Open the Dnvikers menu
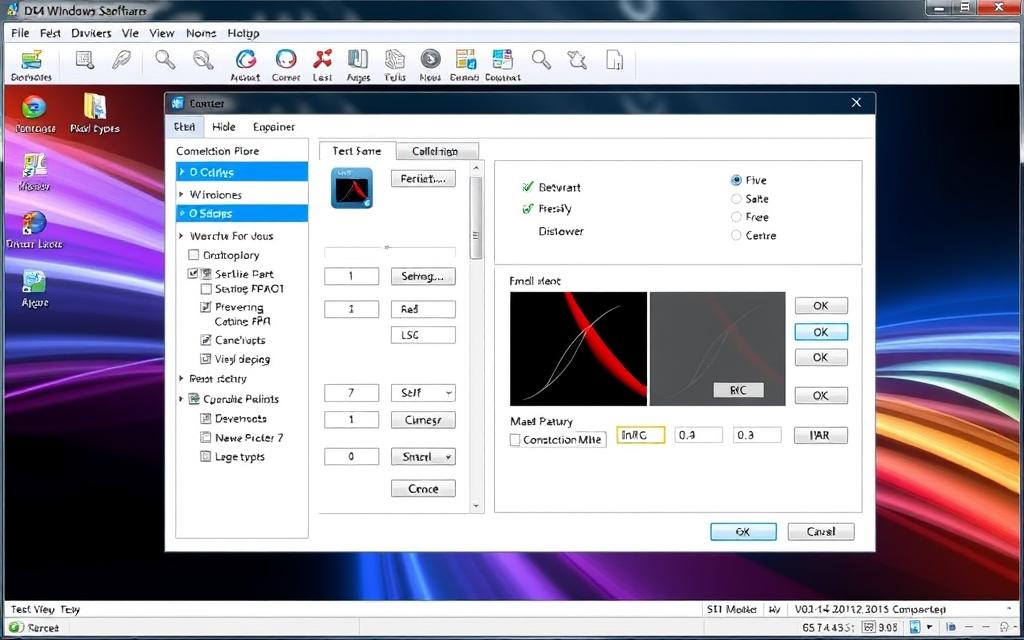The width and height of the screenshot is (1024, 640). coord(91,33)
